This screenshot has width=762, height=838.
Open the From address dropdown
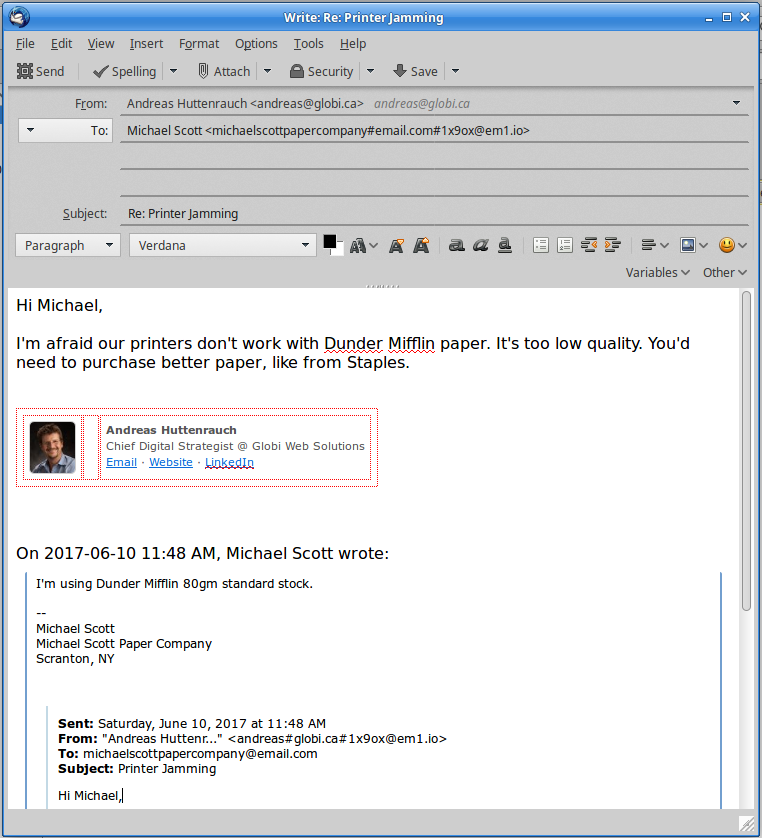pyautogui.click(x=736, y=103)
